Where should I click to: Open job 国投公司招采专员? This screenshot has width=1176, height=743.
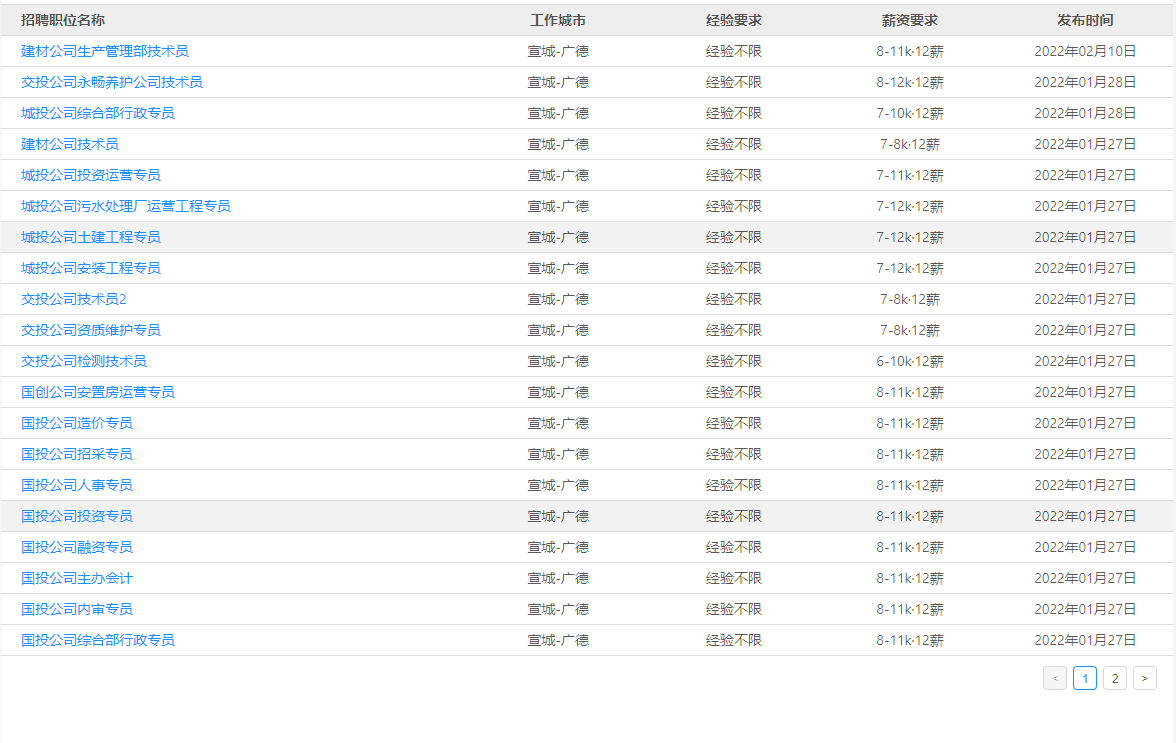tap(76, 454)
